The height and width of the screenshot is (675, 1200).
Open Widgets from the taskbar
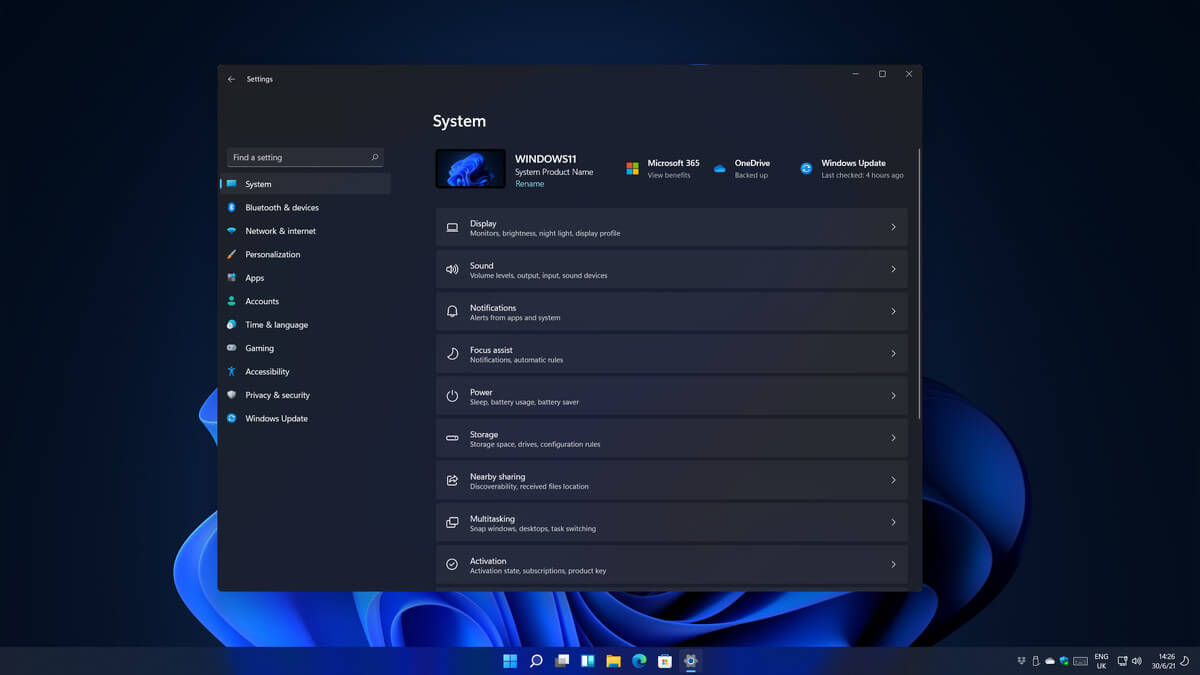[588, 661]
